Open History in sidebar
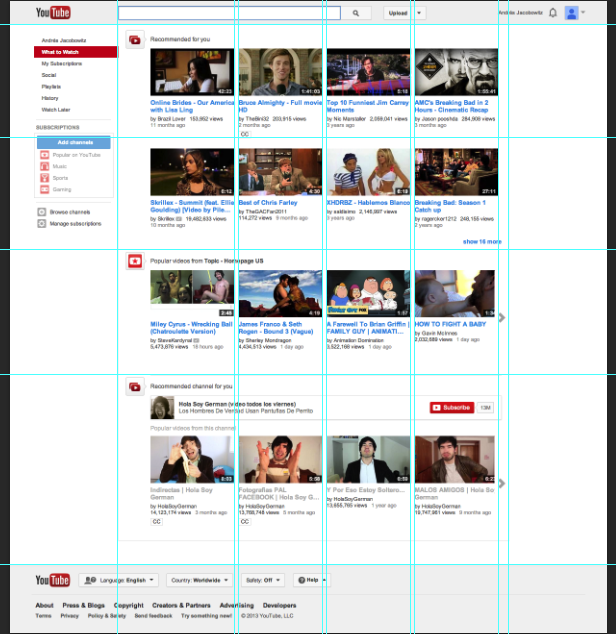 [50, 98]
